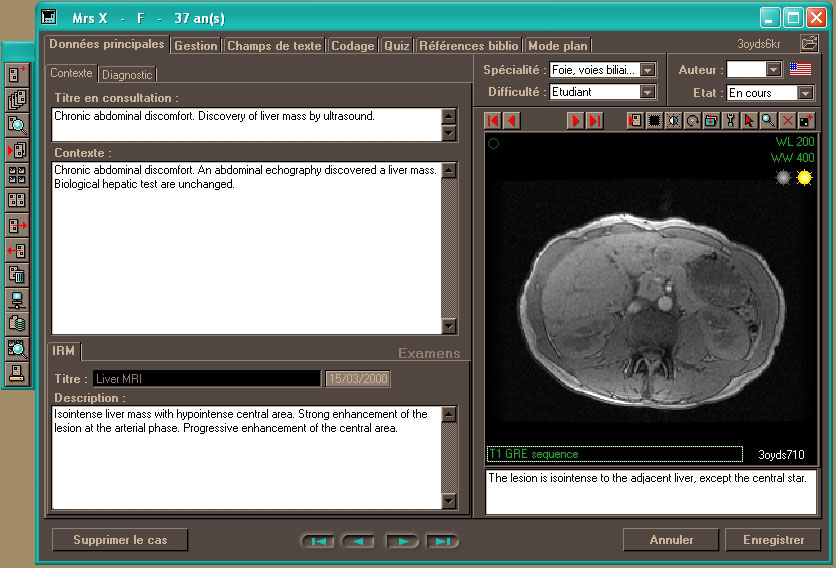836x568 pixels.
Task: Click the export case right-arrow icon
Action: point(17,226)
